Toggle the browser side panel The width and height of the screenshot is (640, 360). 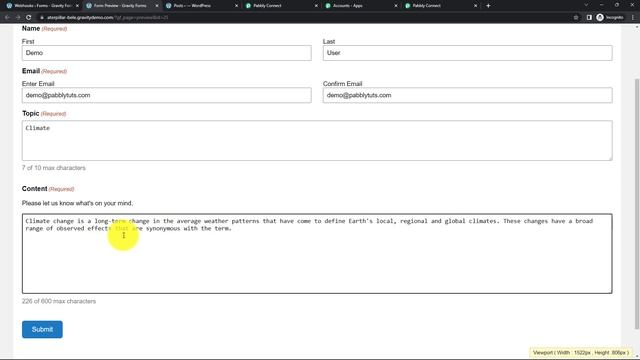(x=589, y=18)
